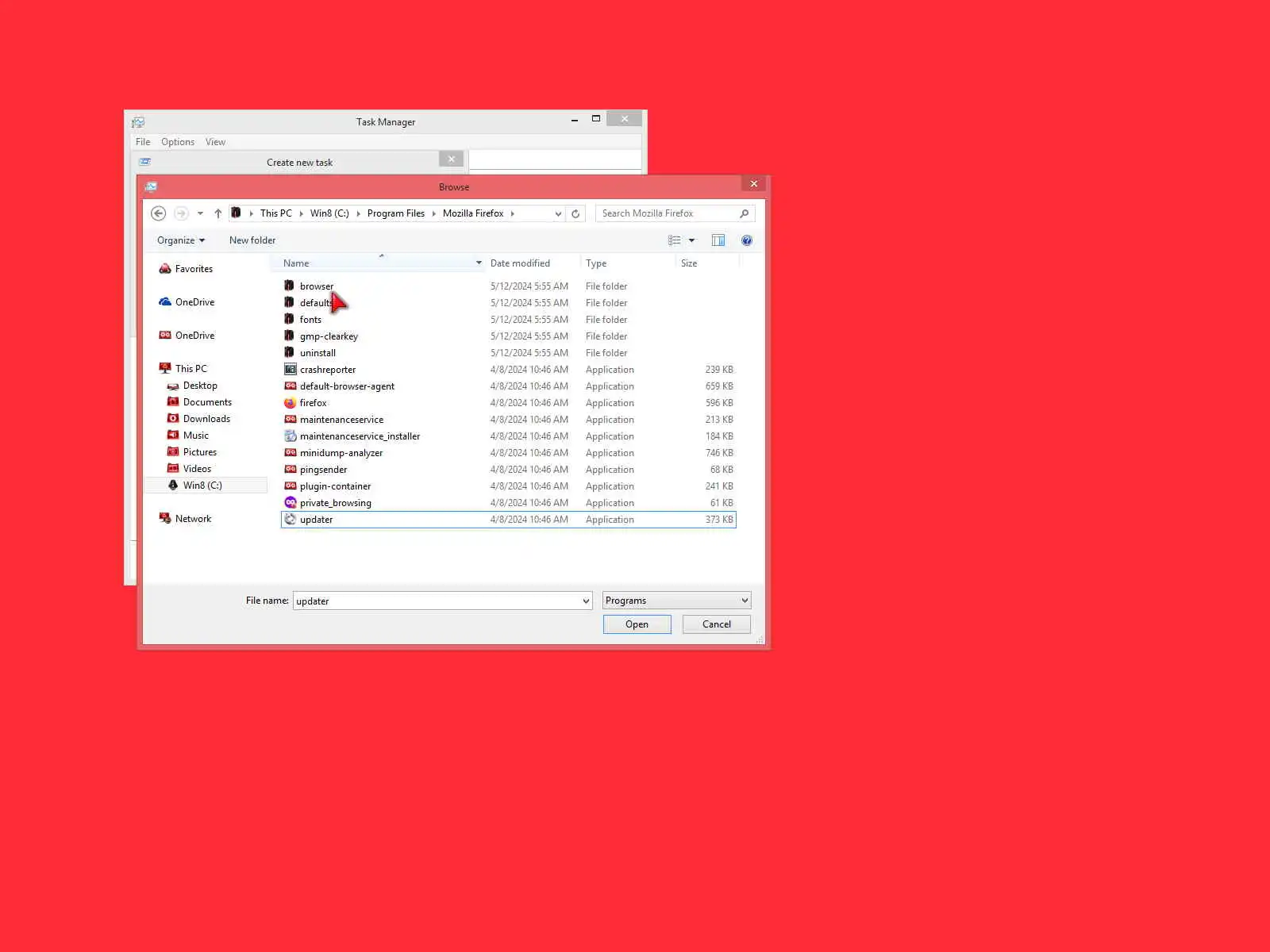The width and height of the screenshot is (1270, 952).
Task: Select the maintenanceservice application
Action: coord(341,420)
